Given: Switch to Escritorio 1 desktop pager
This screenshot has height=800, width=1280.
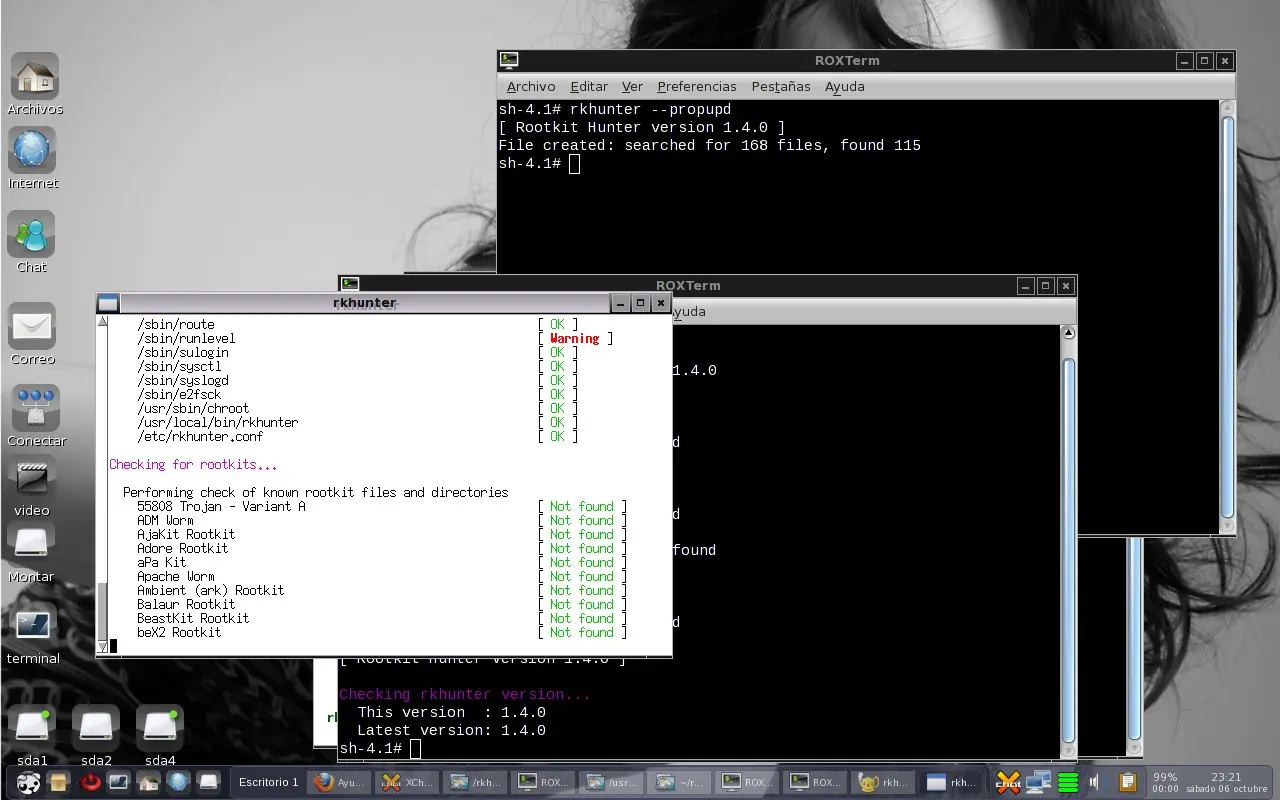Looking at the screenshot, I should 268,782.
